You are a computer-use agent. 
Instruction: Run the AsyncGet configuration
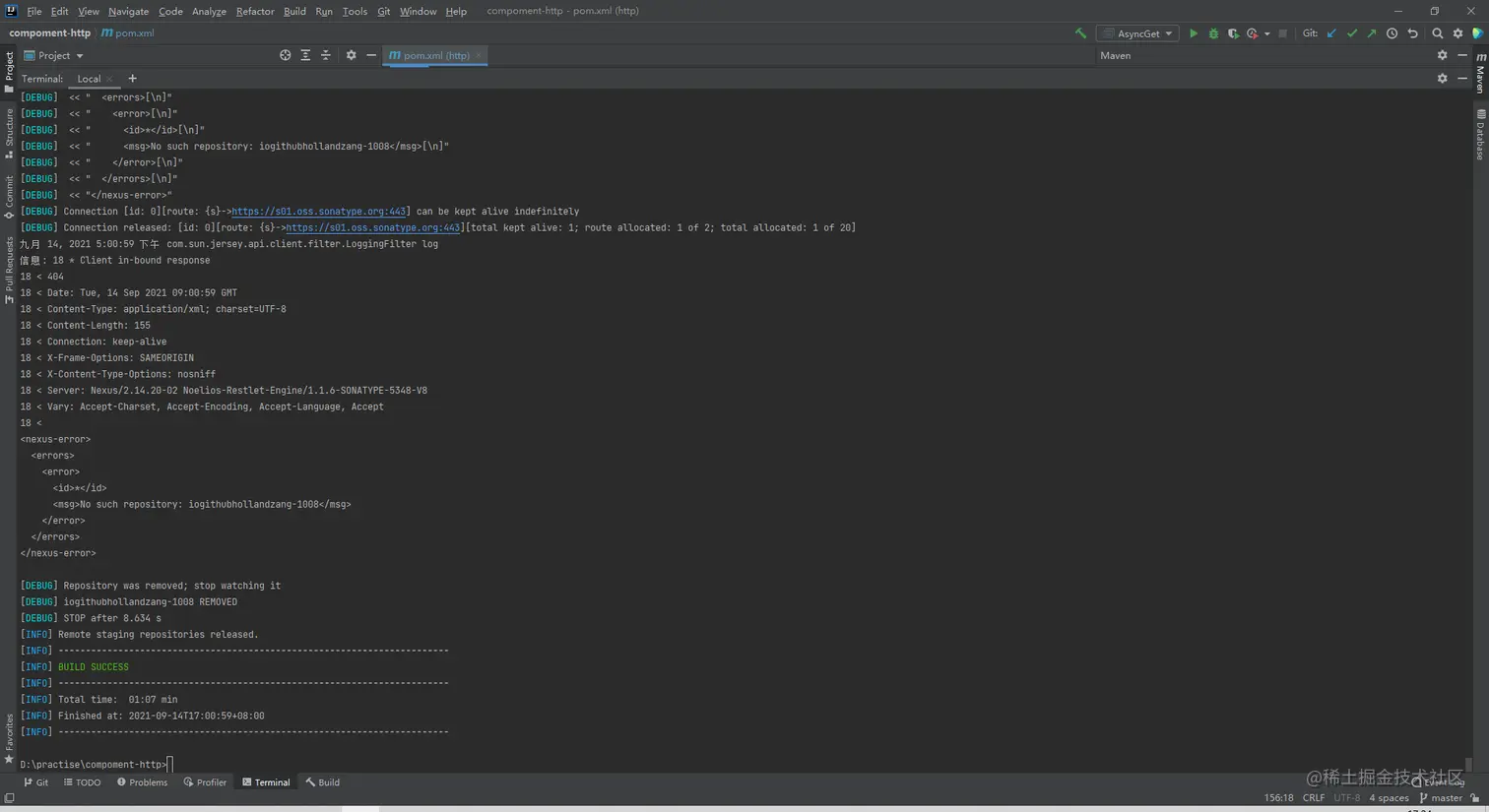[x=1194, y=33]
